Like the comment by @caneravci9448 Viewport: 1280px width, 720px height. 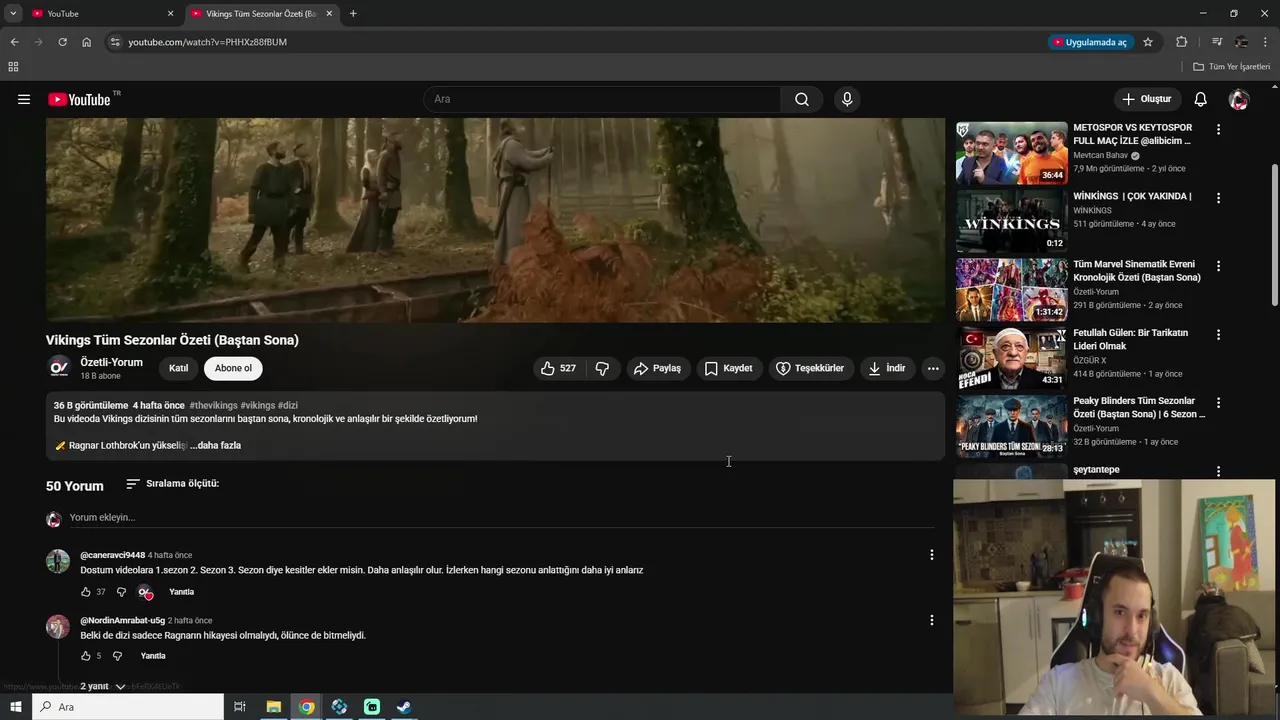pos(86,592)
